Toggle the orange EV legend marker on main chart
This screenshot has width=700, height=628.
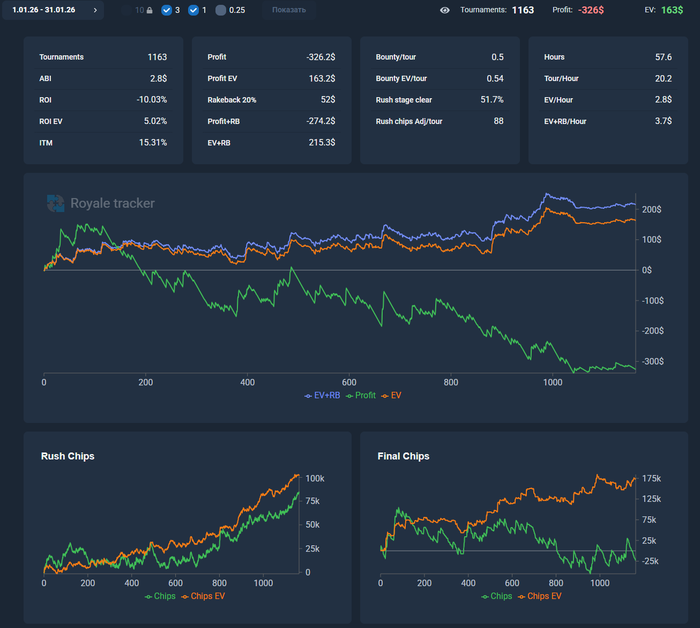click(385, 396)
